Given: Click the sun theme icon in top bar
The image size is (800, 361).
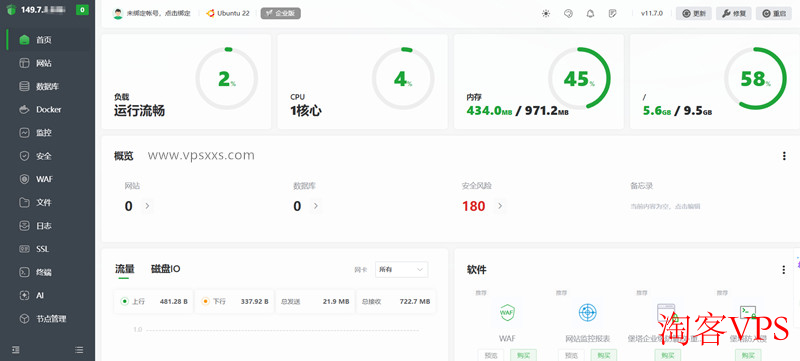Looking at the screenshot, I should coord(546,14).
